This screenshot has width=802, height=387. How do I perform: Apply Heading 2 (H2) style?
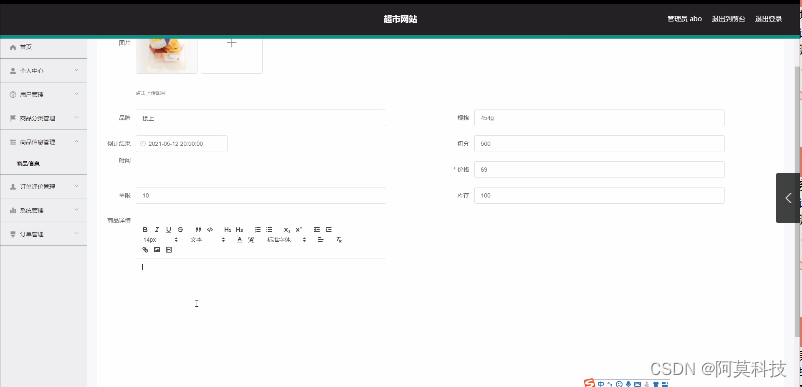click(239, 230)
